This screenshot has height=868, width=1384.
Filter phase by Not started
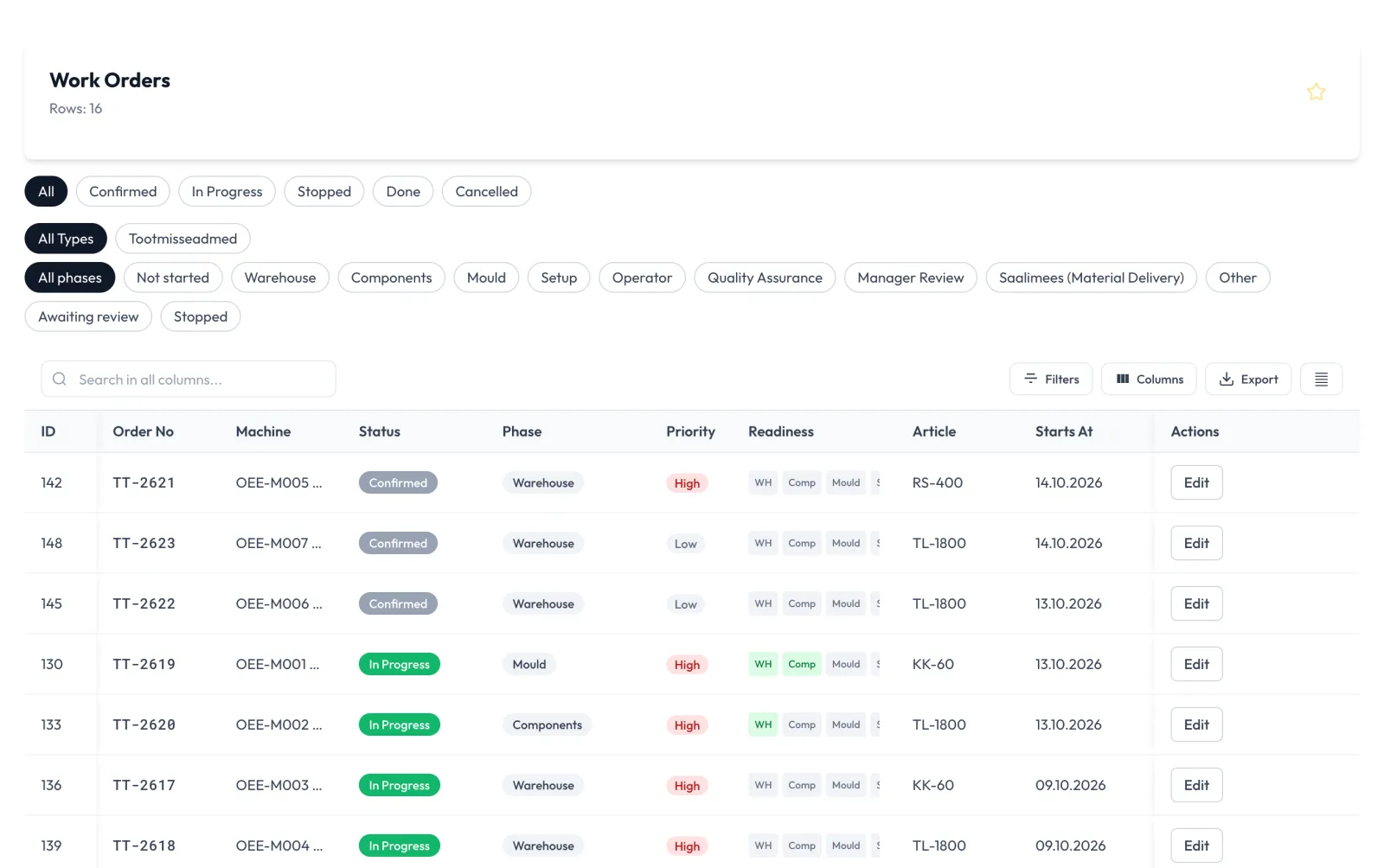click(x=173, y=278)
